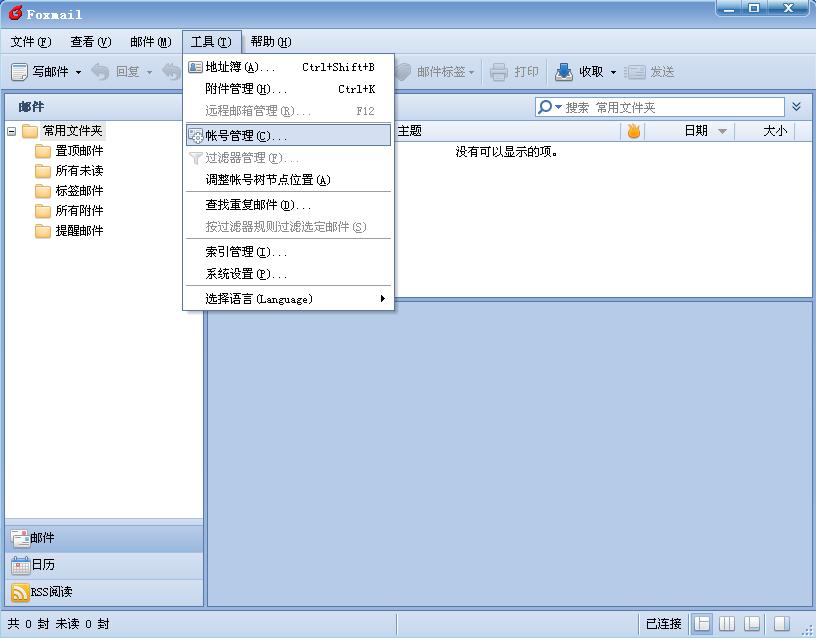The width and height of the screenshot is (816, 638).
Task: Open the 写邮件 dropdown arrow
Action: tap(78, 72)
